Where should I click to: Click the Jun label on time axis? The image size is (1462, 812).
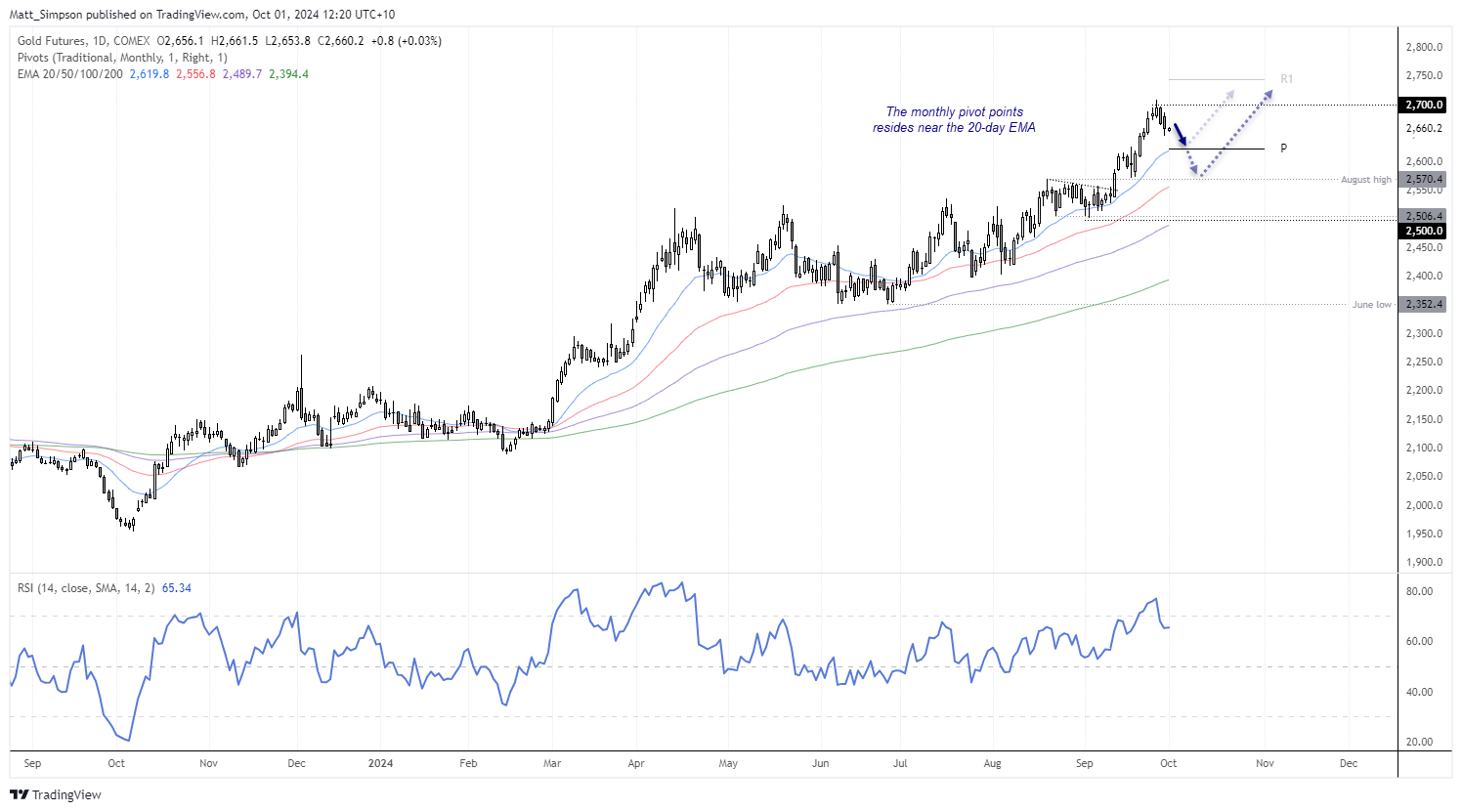[820, 763]
